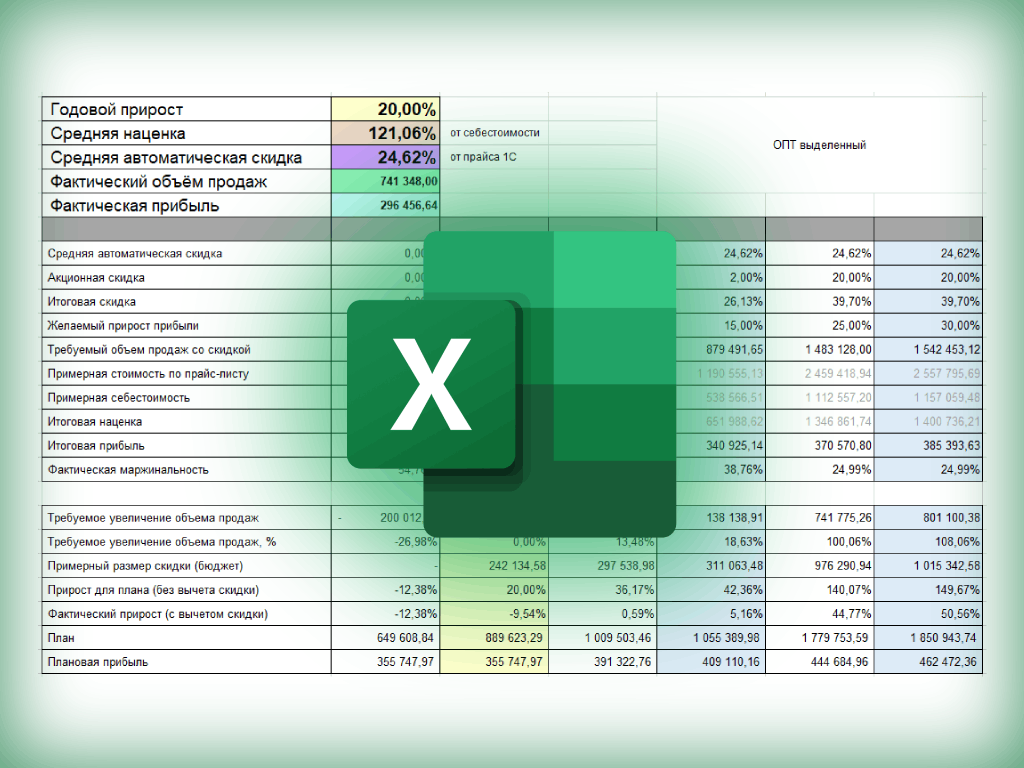This screenshot has width=1024, height=768.
Task: Select the 462 472,36 planned profit cell
Action: pyautogui.click(x=929, y=662)
